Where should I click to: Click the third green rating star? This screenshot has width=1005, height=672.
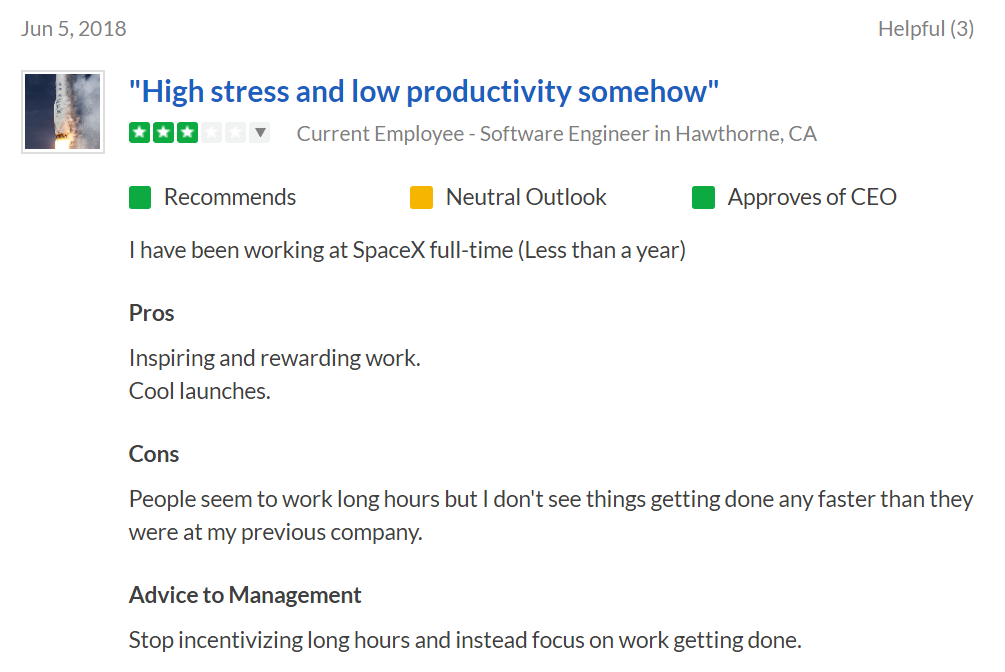point(187,133)
